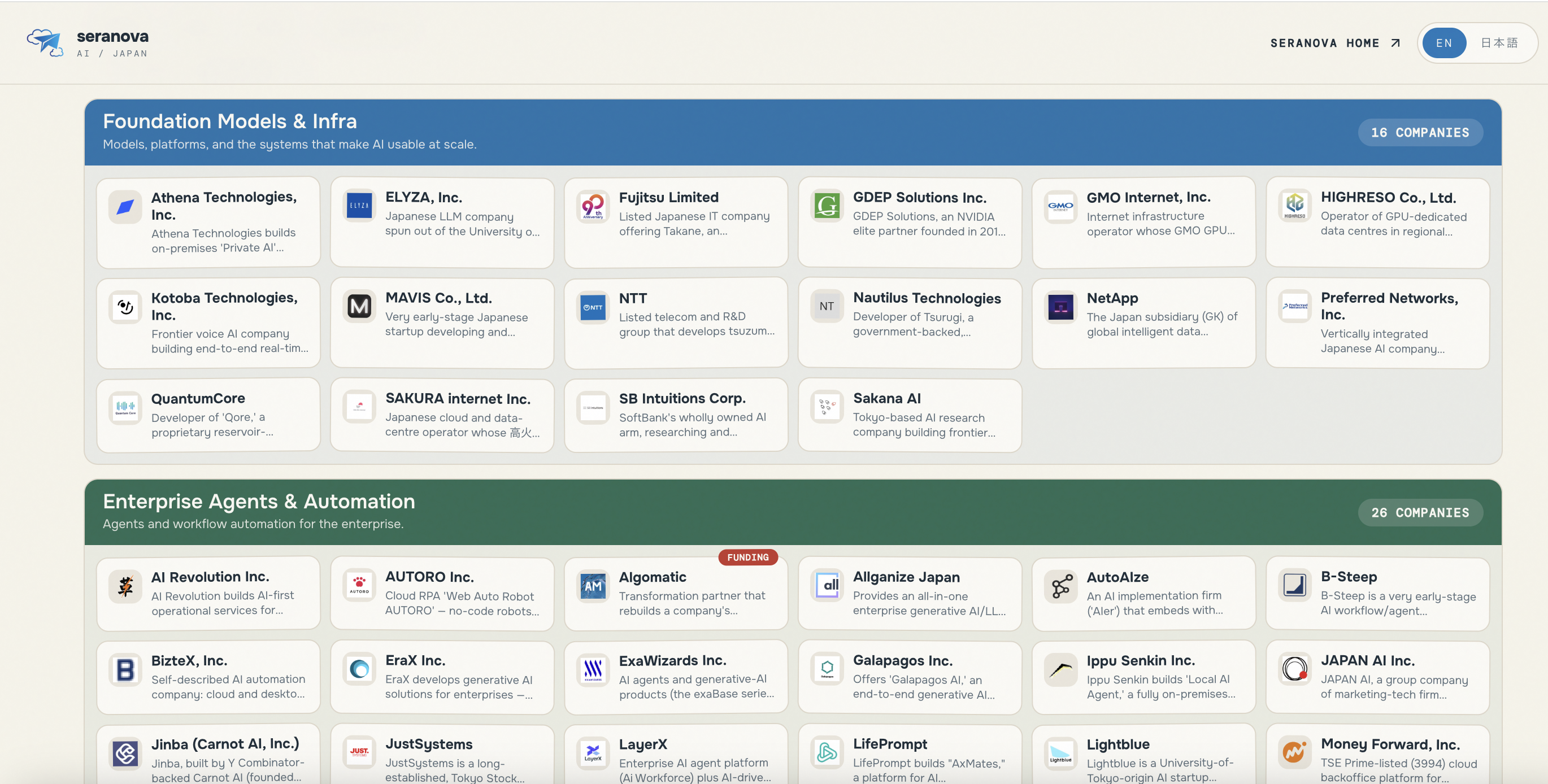1548x784 pixels.
Task: Click the SAKURA internet Inc. name
Action: pos(458,398)
